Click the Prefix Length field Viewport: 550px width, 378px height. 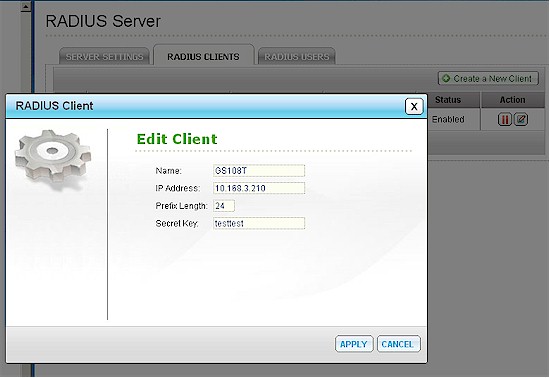point(224,206)
